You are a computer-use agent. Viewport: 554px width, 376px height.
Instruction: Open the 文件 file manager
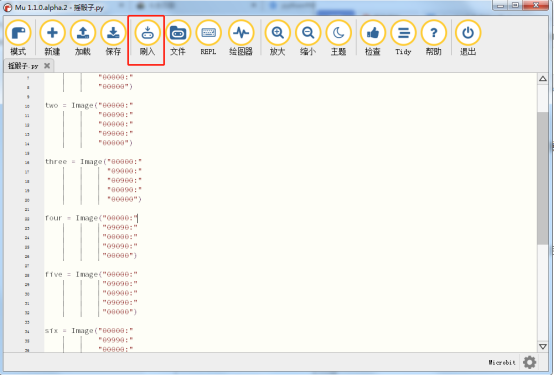click(178, 38)
